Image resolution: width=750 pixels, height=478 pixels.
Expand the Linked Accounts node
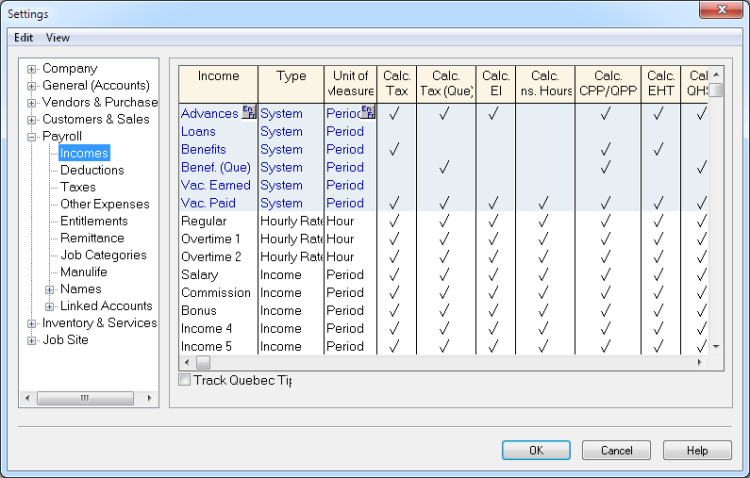pyautogui.click(x=50, y=306)
